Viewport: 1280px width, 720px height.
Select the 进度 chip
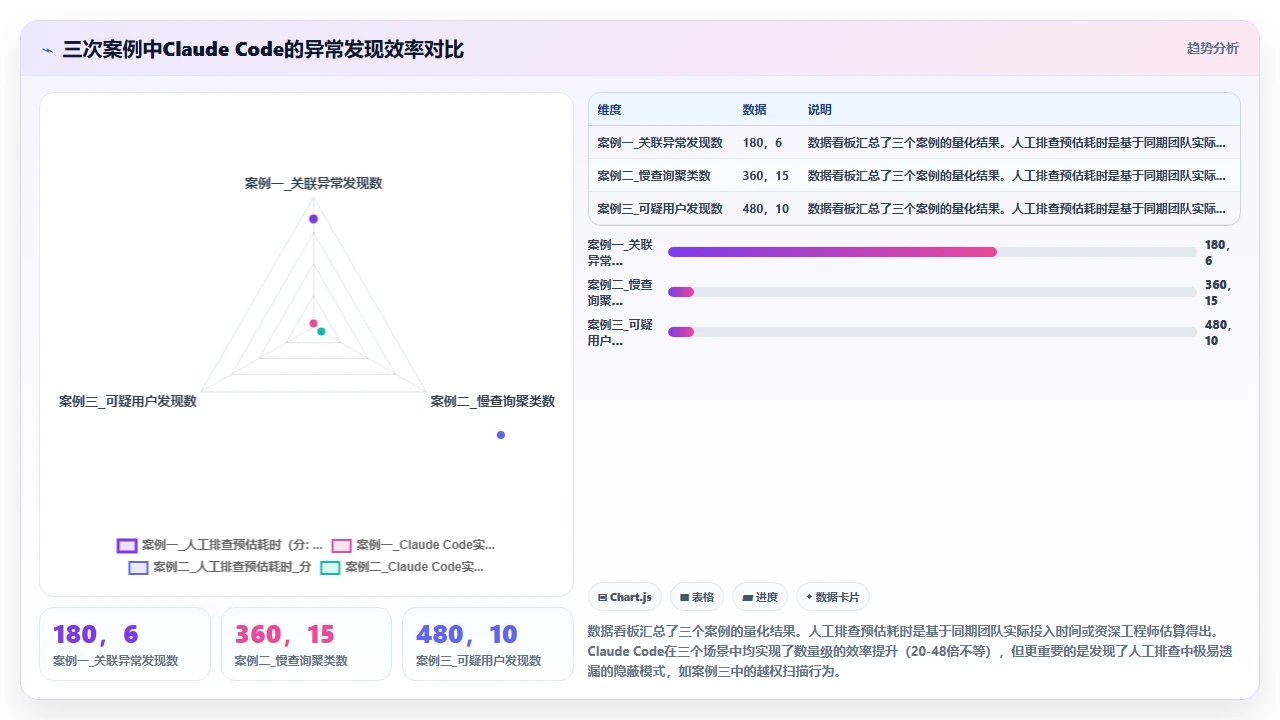pos(760,597)
